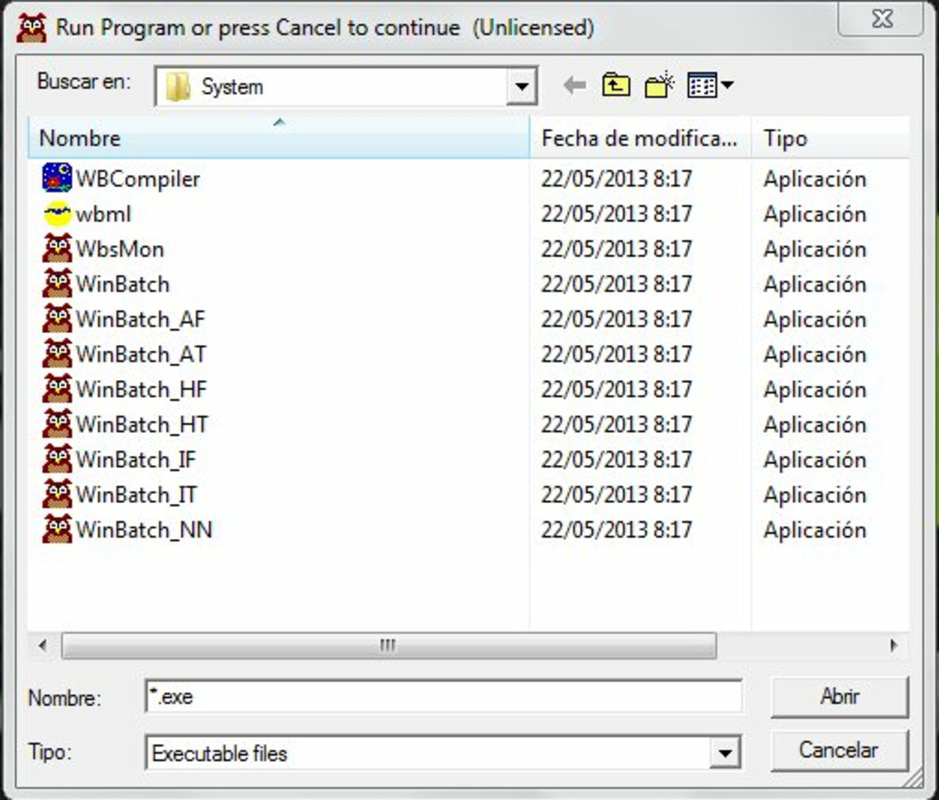The width and height of the screenshot is (939, 800).
Task: Click the WinBatch_HF owl icon
Action: [x=57, y=389]
